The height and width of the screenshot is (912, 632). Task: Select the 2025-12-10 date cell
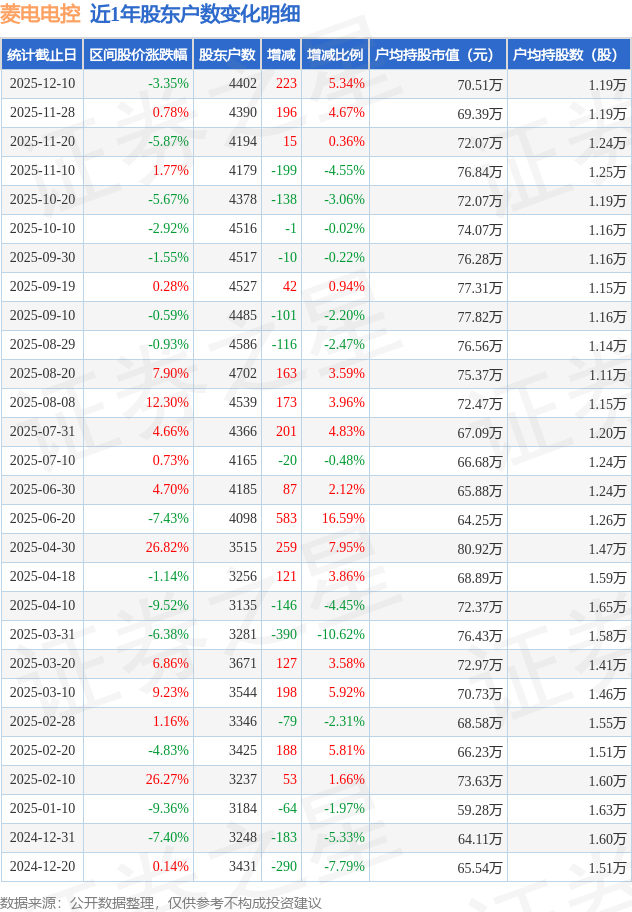[x=42, y=84]
